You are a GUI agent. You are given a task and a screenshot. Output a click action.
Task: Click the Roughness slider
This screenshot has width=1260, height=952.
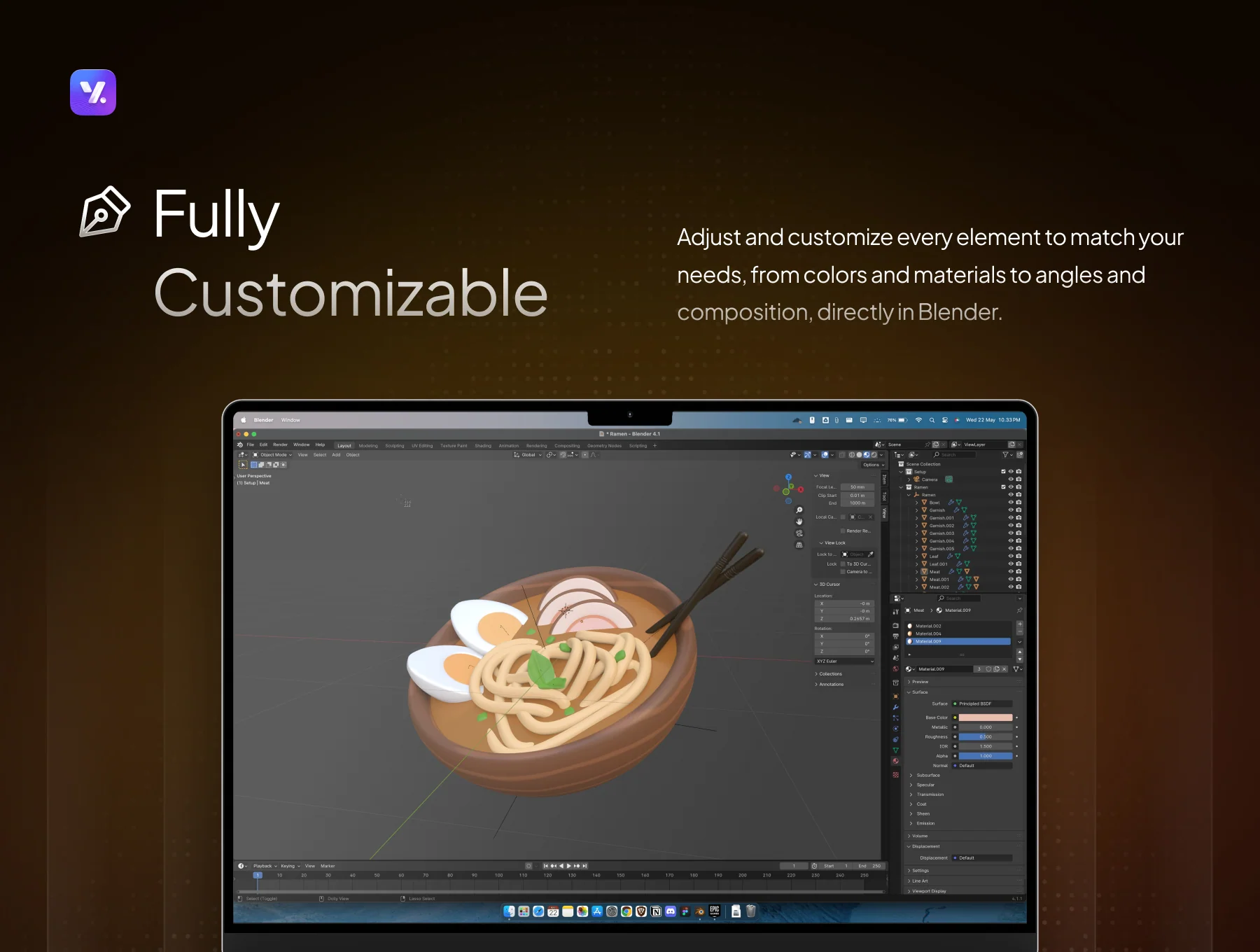(x=986, y=737)
